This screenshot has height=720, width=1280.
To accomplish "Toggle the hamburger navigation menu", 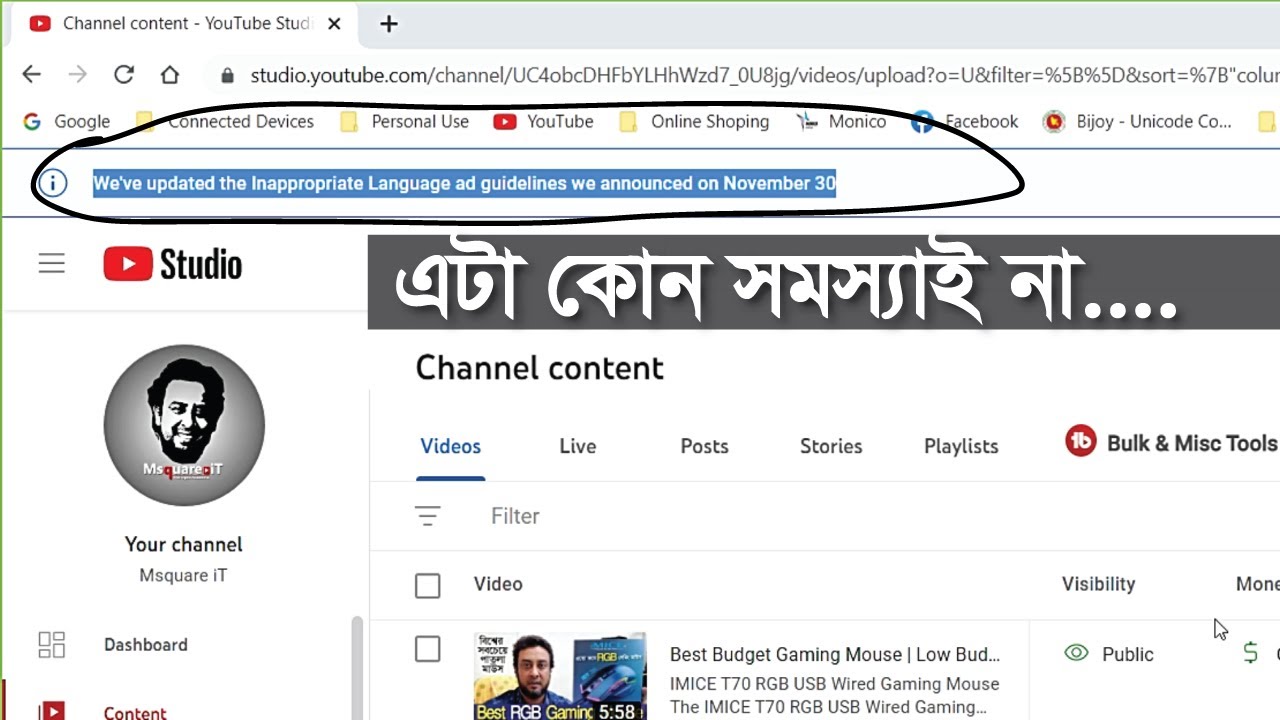I will tap(52, 263).
